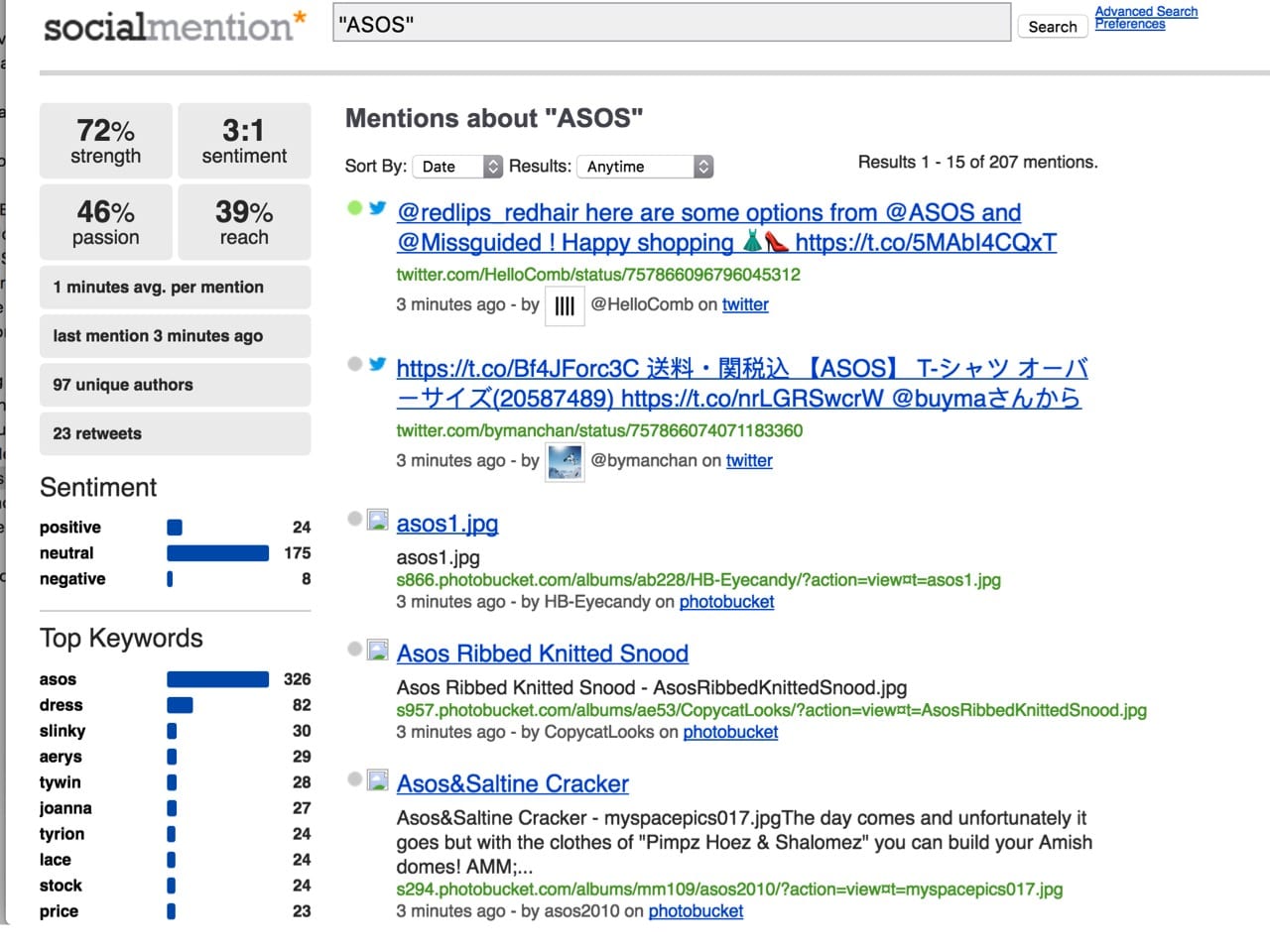This screenshot has width=1270, height=952.
Task: Click the s957.photobucket.com AsosRibbedKnittedSnood.jpg URL
Action: (x=772, y=710)
